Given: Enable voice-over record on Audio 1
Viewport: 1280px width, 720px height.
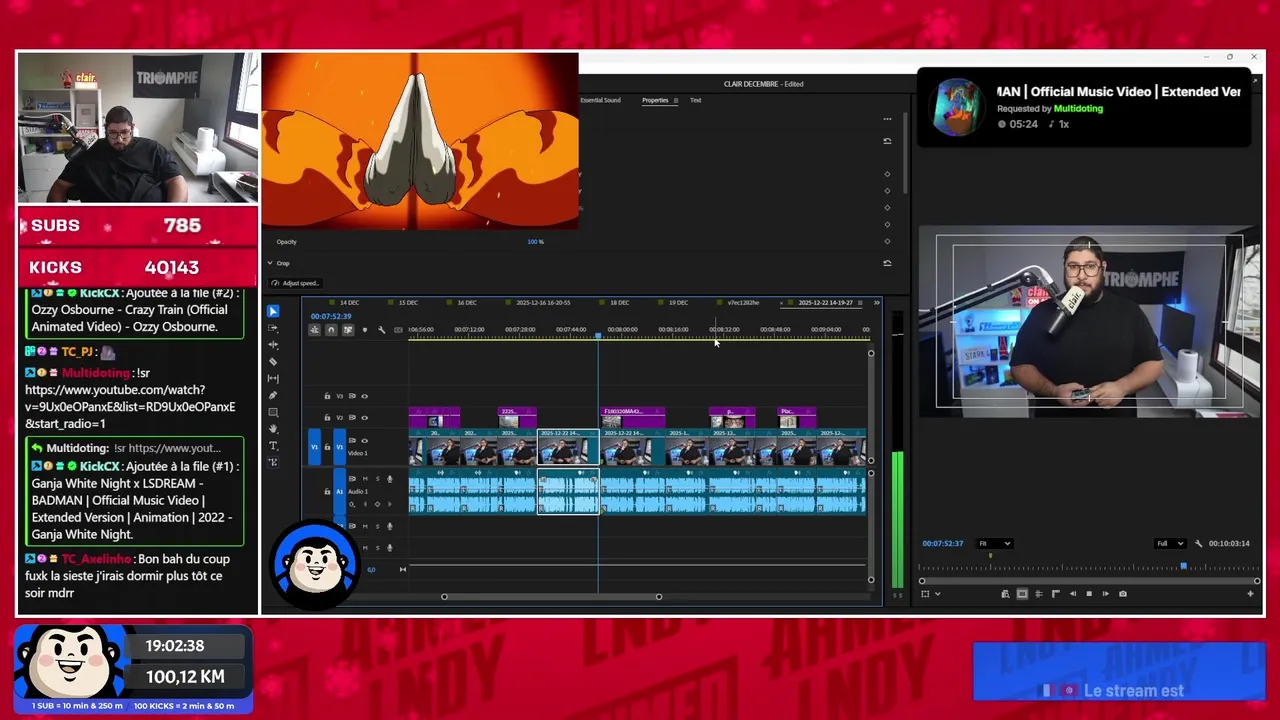Looking at the screenshot, I should tap(390, 479).
